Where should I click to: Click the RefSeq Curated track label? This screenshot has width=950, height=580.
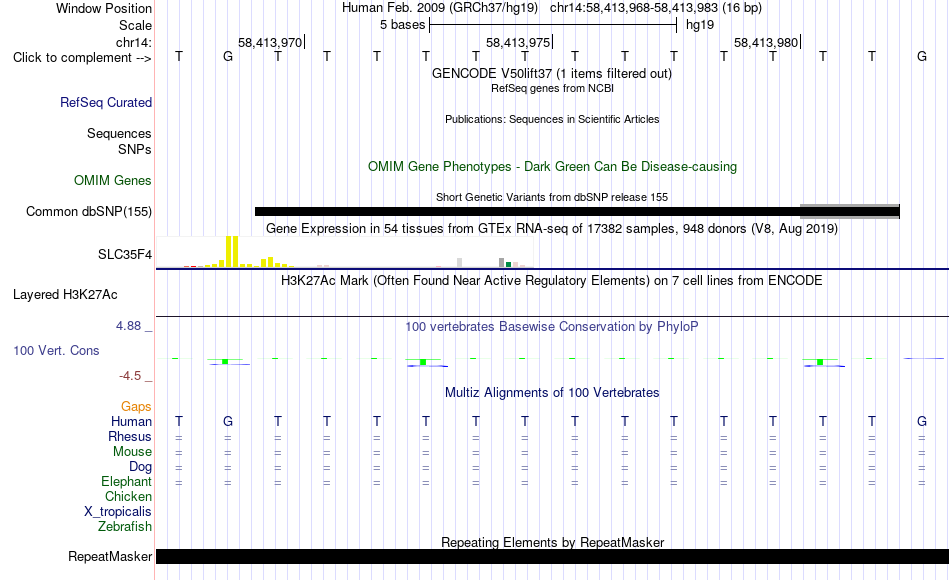pos(105,102)
